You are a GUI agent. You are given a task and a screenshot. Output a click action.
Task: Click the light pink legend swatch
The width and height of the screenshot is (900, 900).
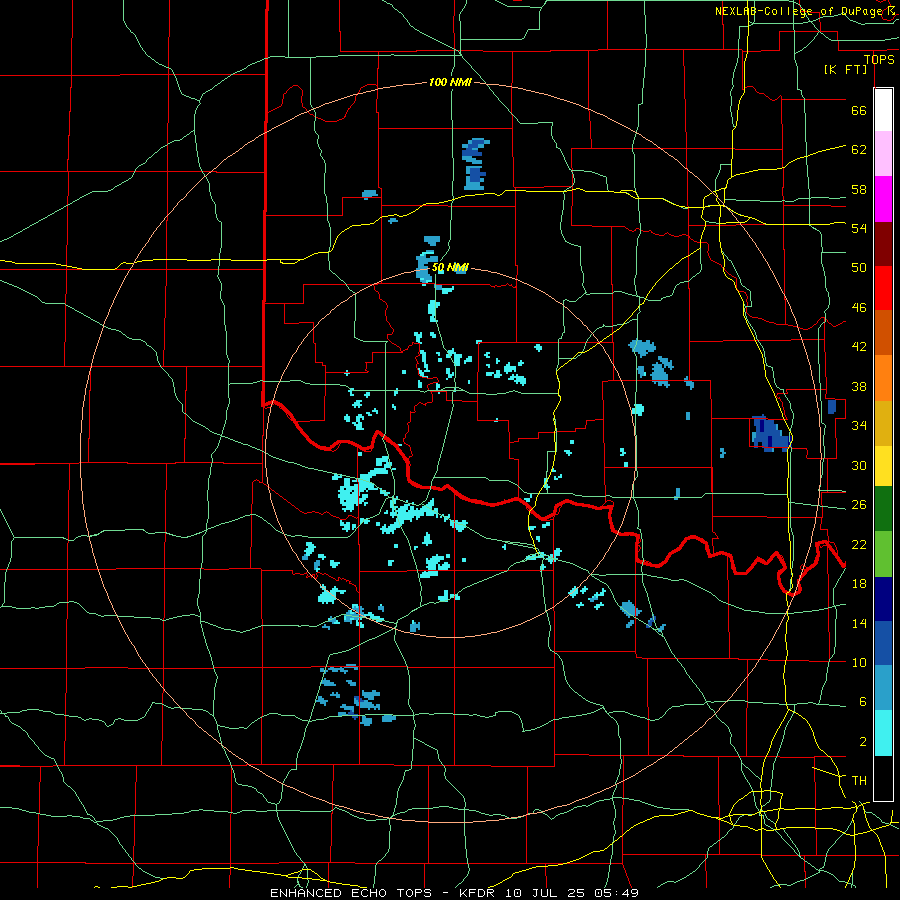click(883, 154)
